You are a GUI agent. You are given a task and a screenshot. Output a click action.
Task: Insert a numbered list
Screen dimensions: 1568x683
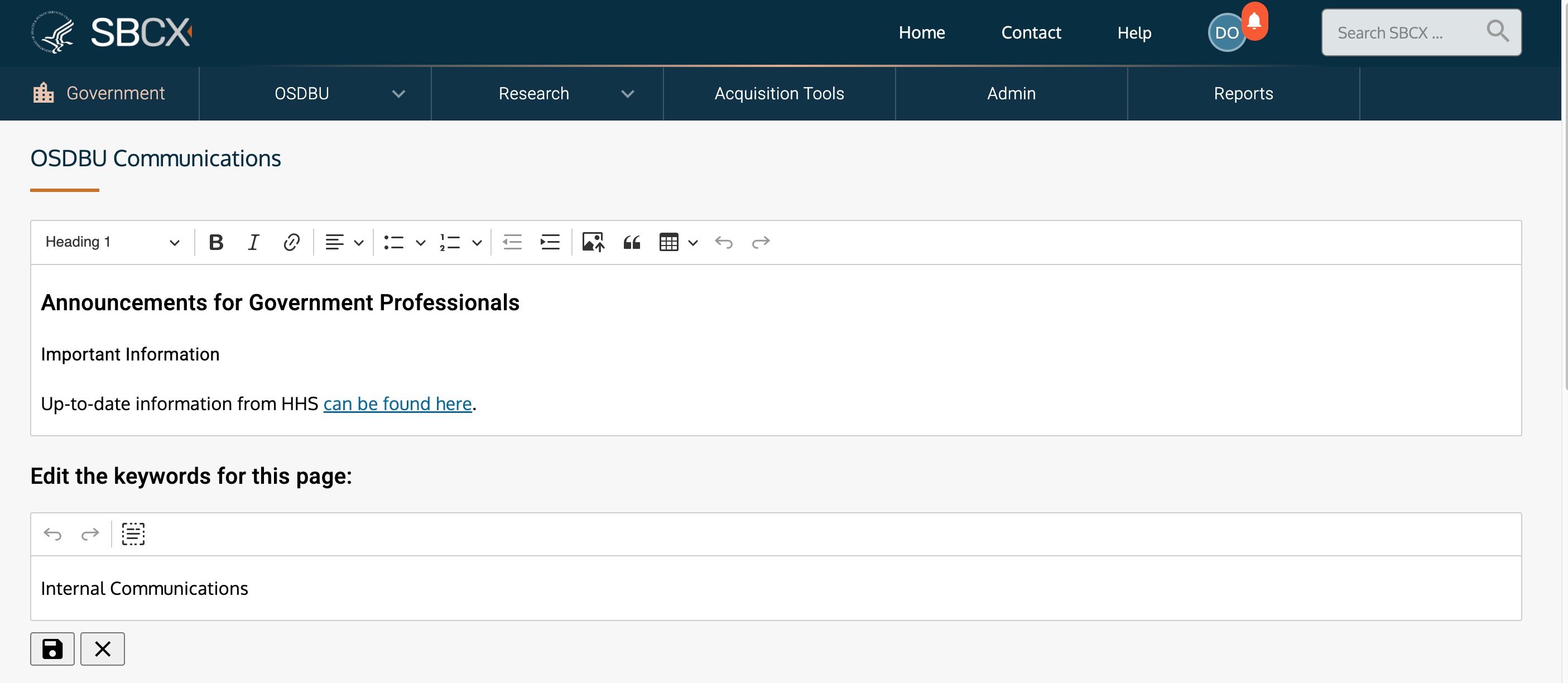pos(450,242)
